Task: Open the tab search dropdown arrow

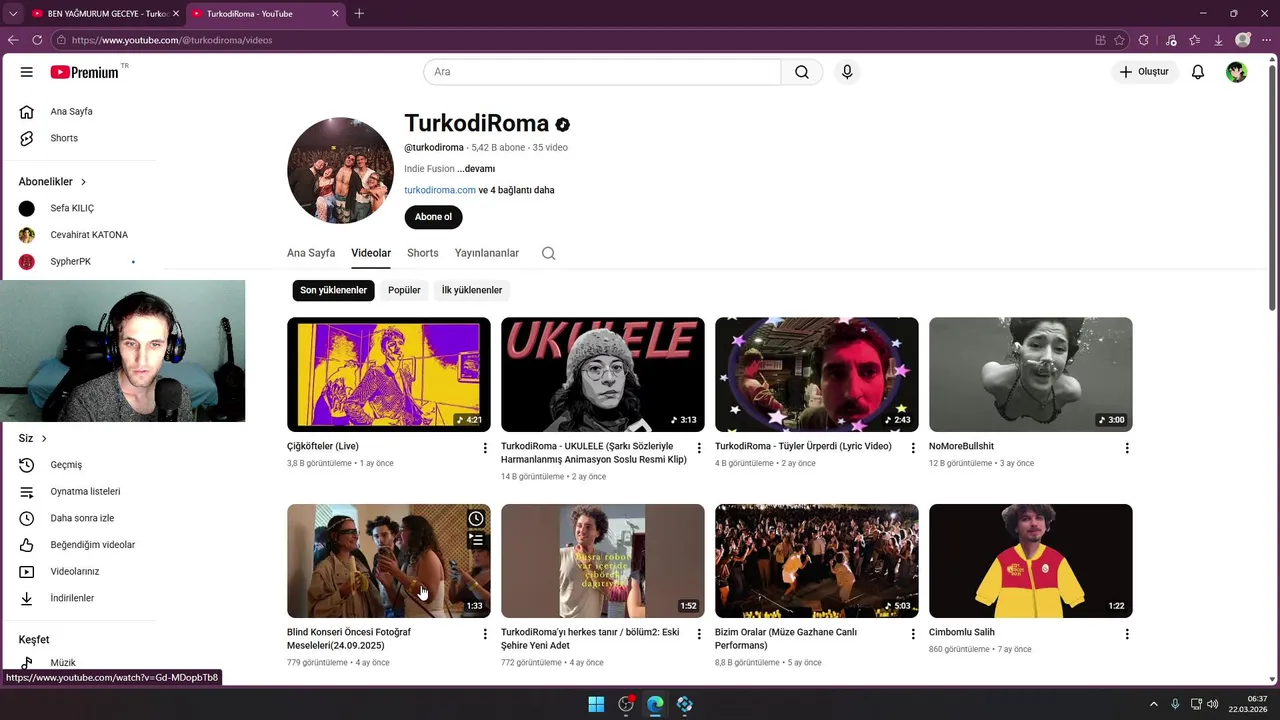Action: (13, 13)
